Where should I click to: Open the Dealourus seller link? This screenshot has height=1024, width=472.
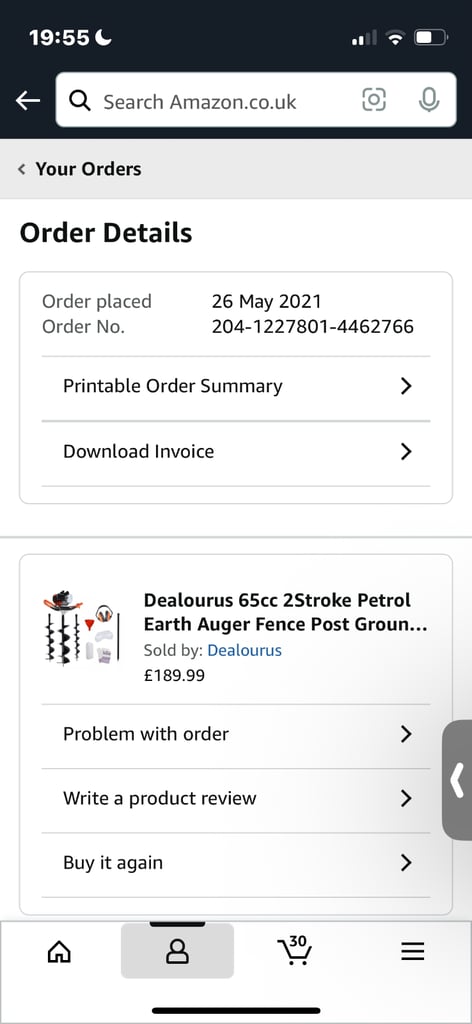(244, 650)
